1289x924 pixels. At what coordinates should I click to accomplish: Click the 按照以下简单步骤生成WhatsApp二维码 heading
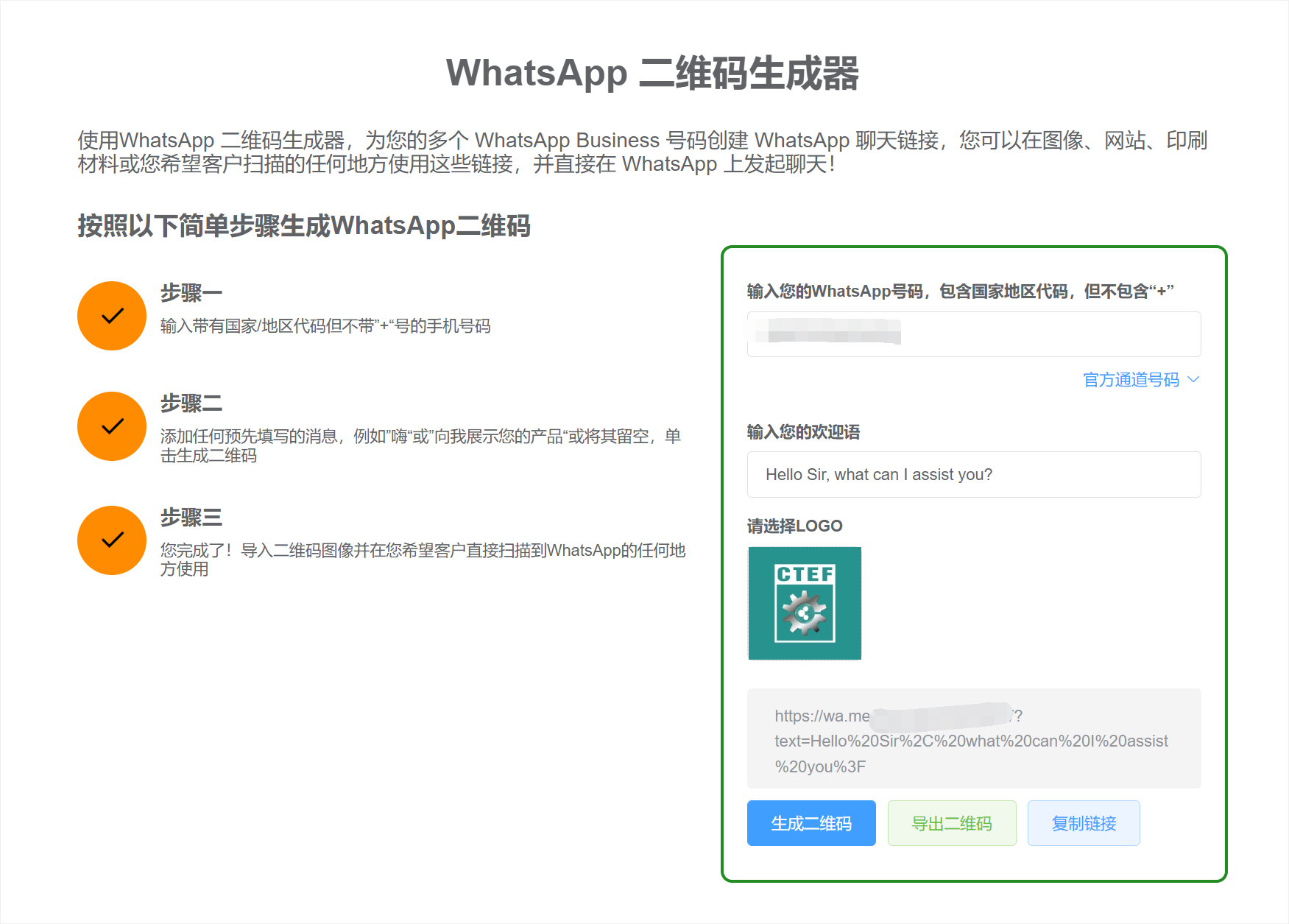tap(304, 225)
